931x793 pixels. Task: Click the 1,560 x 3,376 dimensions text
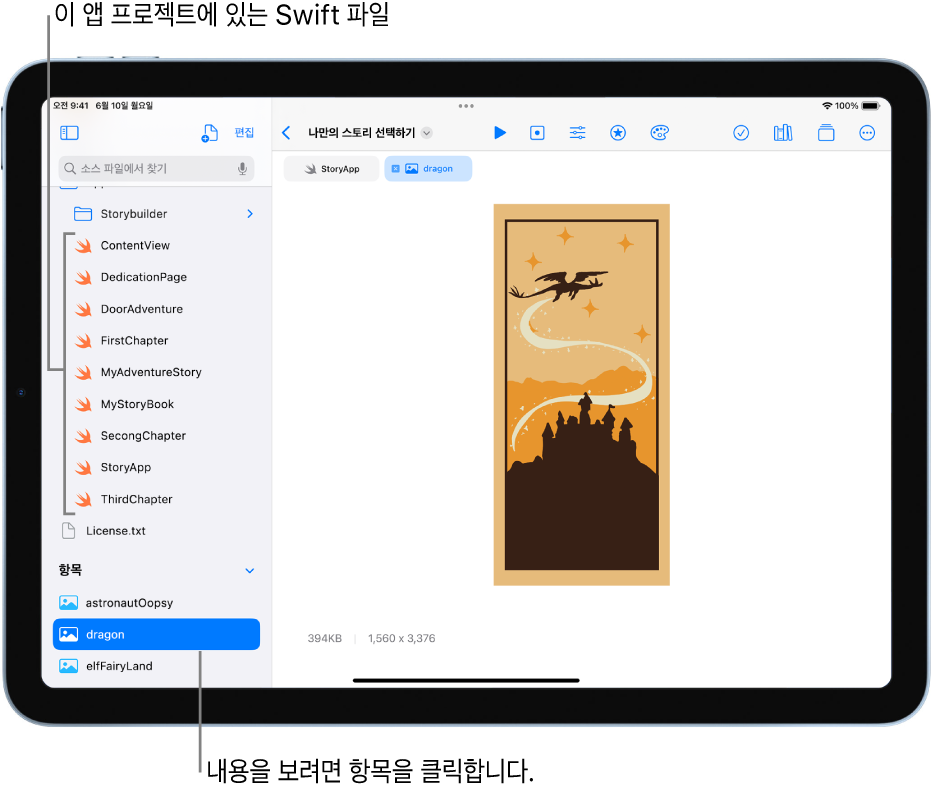click(401, 639)
